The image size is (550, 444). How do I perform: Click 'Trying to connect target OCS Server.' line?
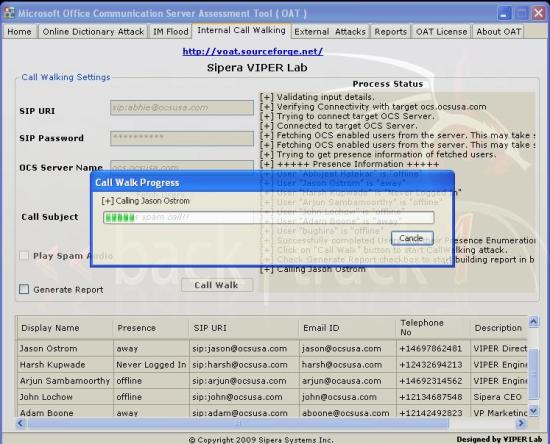pyautogui.click(x=347, y=116)
